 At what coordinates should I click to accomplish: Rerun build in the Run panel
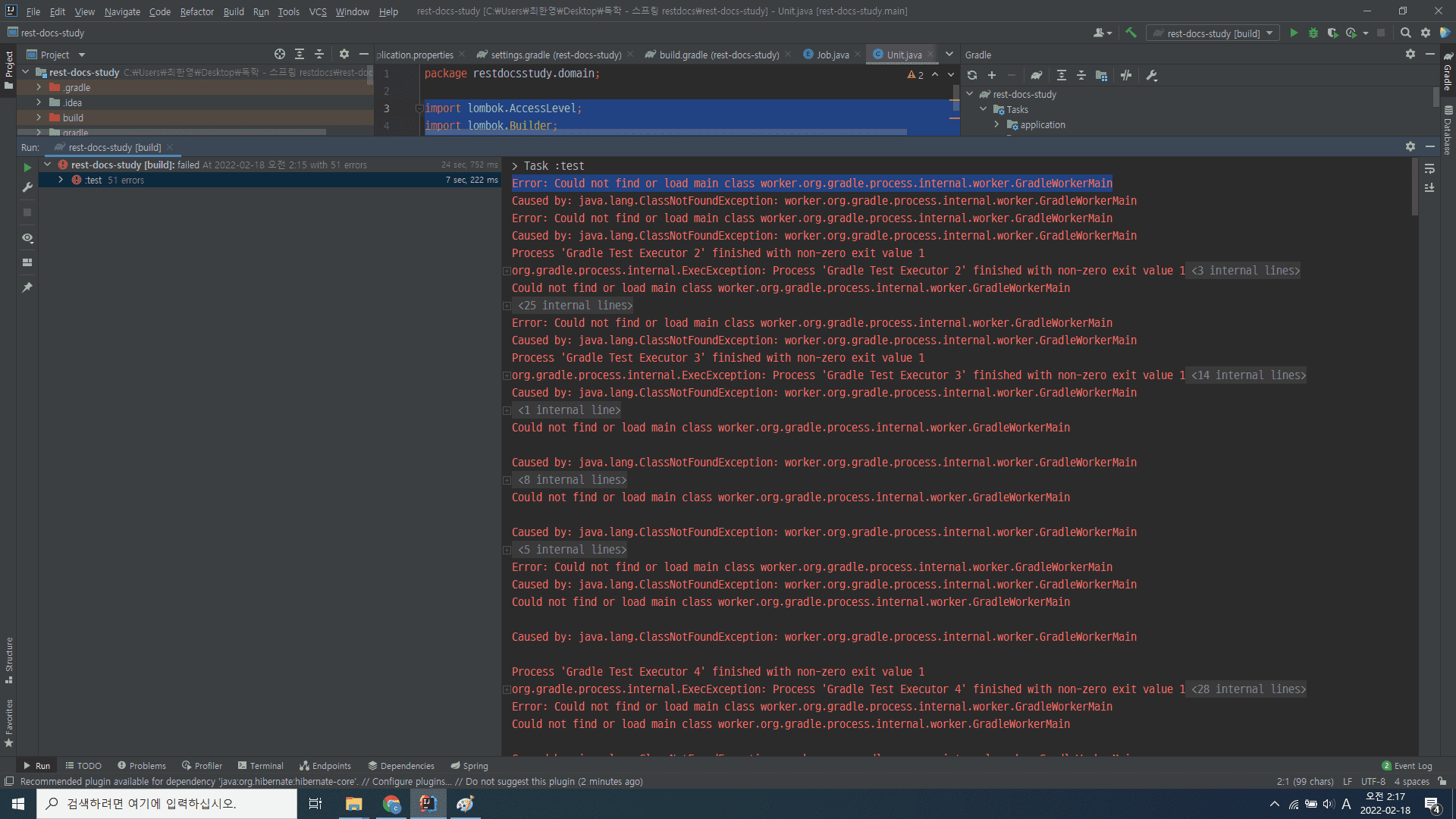click(x=27, y=168)
